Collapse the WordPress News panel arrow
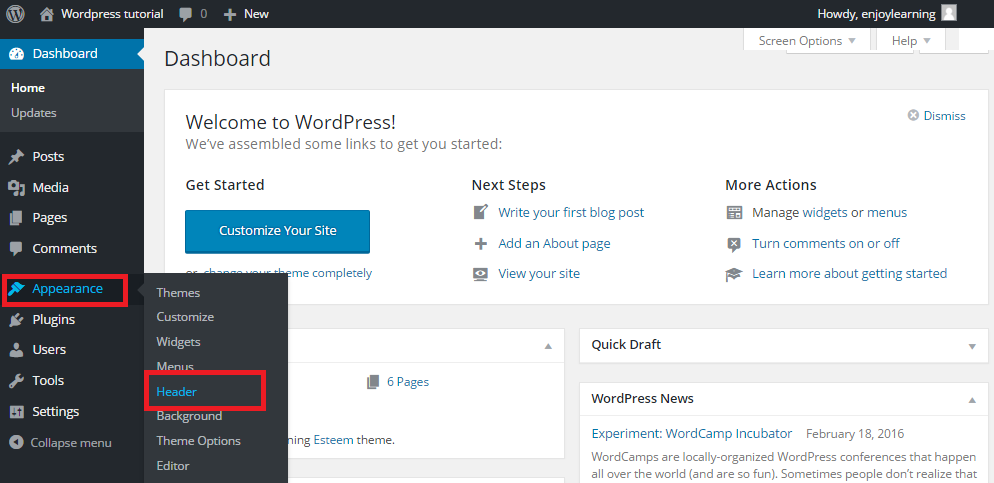The image size is (994, 483). tap(972, 400)
